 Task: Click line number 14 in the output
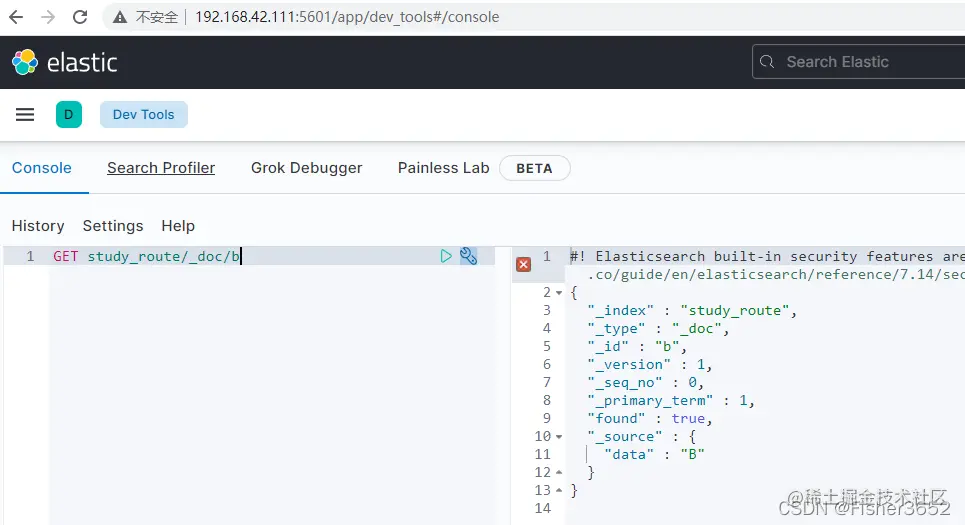[543, 508]
